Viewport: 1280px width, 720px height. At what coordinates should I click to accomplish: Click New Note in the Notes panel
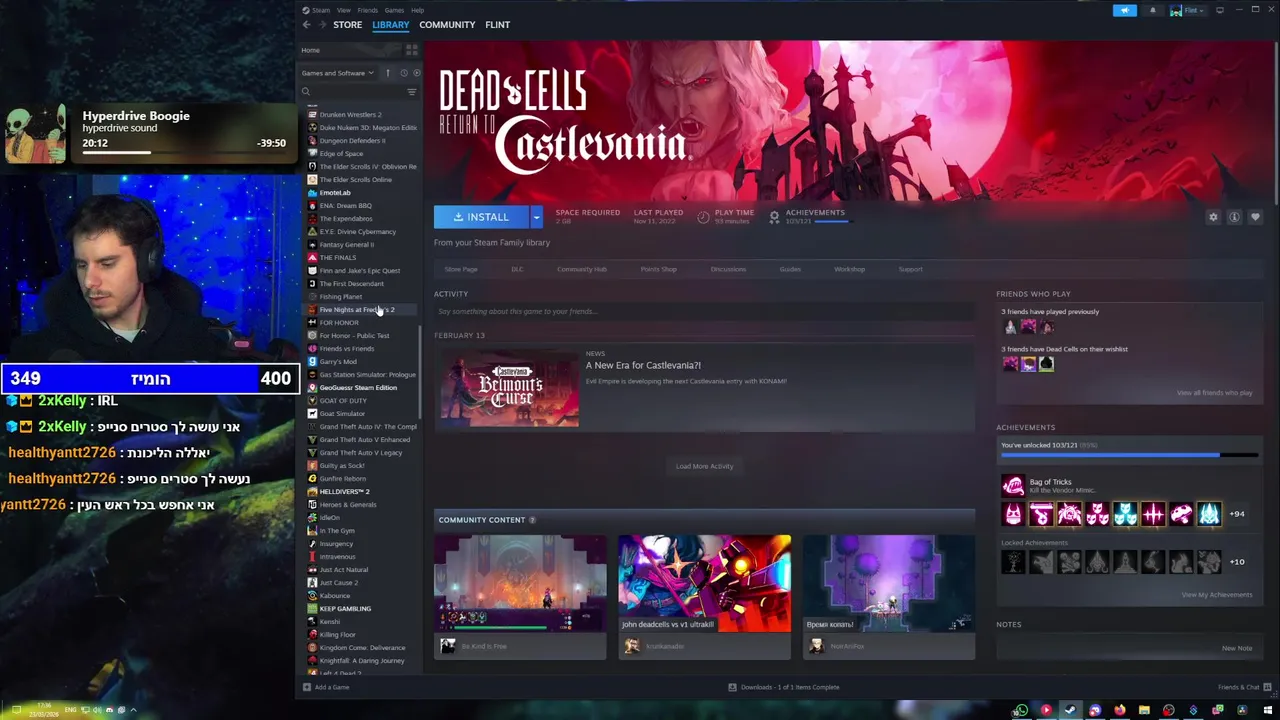[1237, 648]
